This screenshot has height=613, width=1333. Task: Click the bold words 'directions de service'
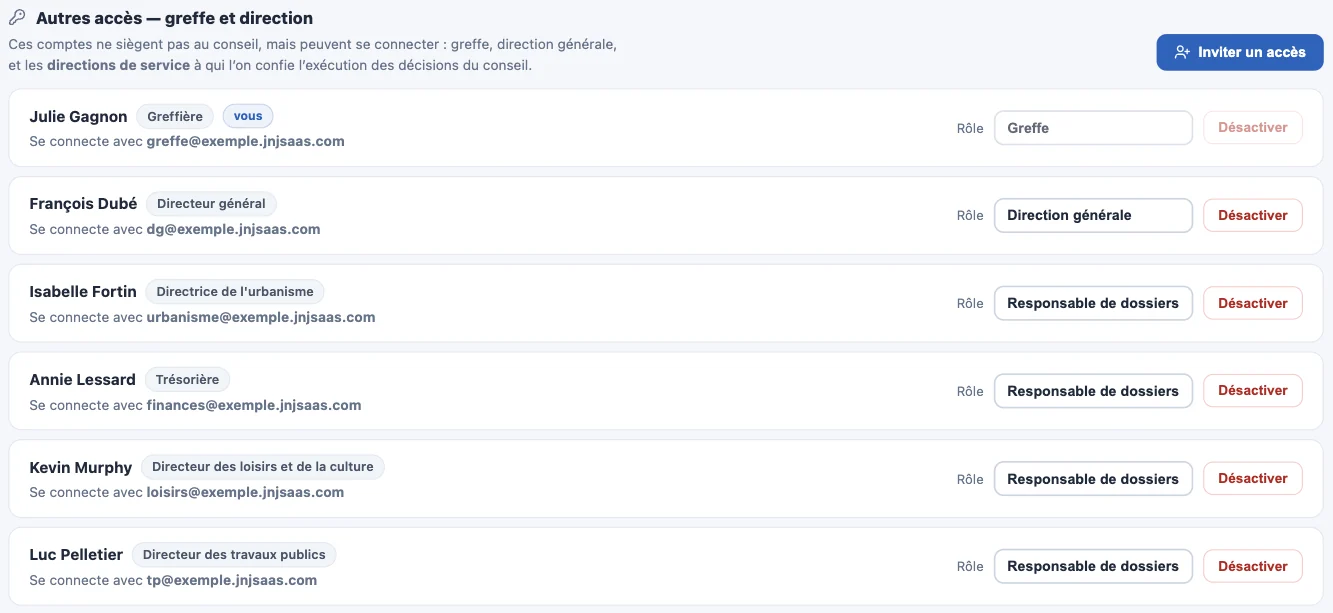point(119,66)
